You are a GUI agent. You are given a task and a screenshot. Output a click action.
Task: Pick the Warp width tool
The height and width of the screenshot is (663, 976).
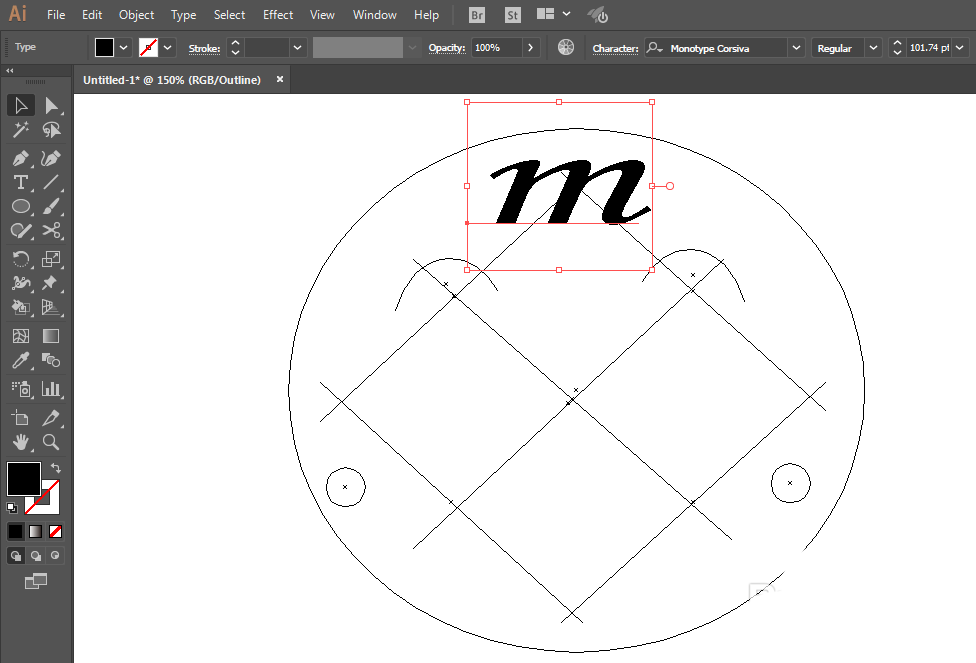21,283
